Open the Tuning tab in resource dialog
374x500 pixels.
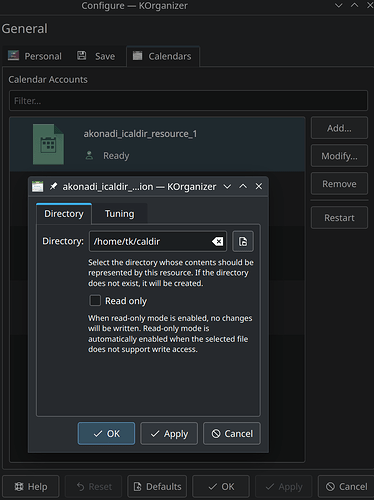click(x=119, y=214)
